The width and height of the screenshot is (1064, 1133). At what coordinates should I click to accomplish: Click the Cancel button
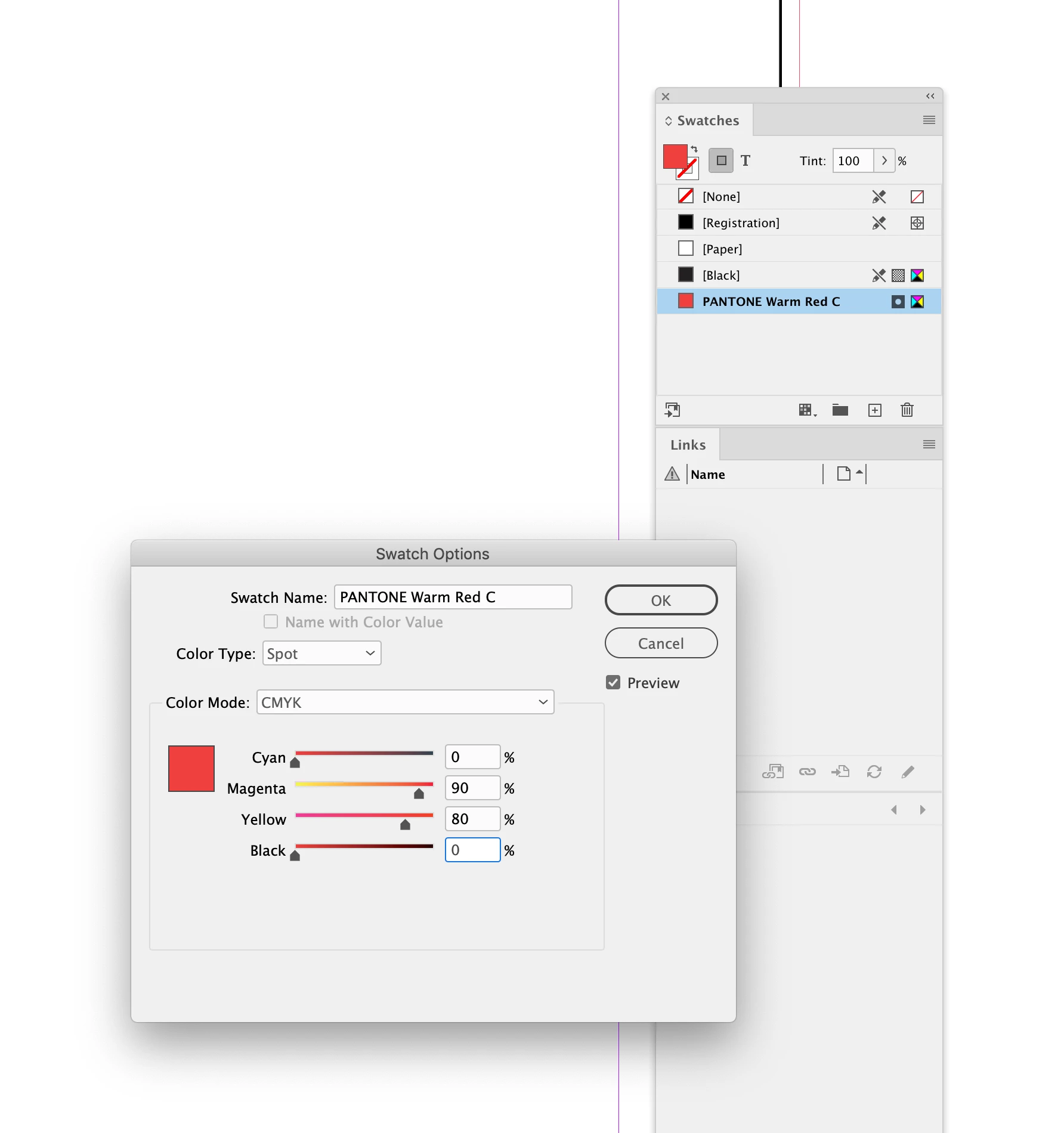click(x=661, y=643)
